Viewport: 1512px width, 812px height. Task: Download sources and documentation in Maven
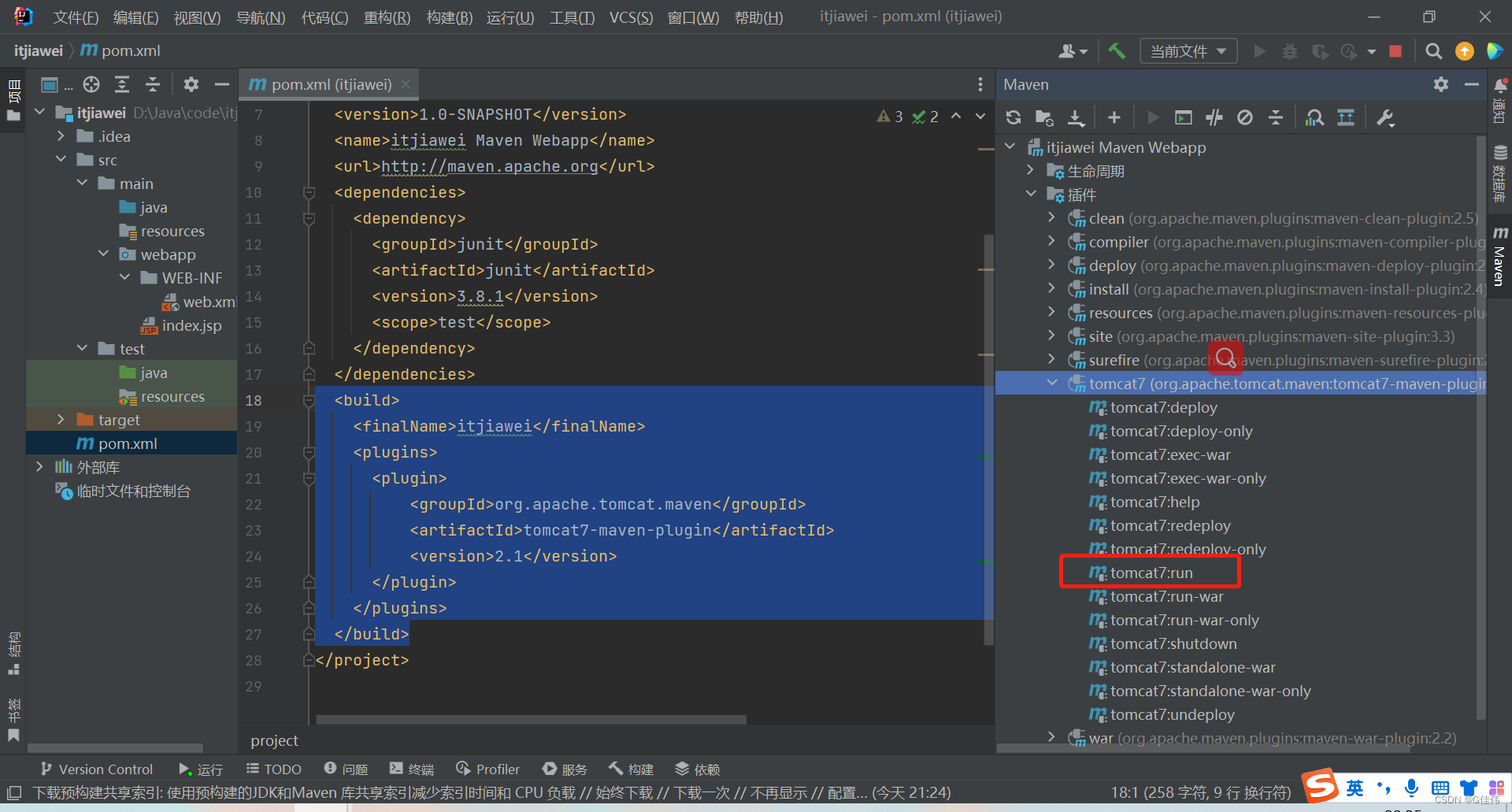[x=1076, y=117]
